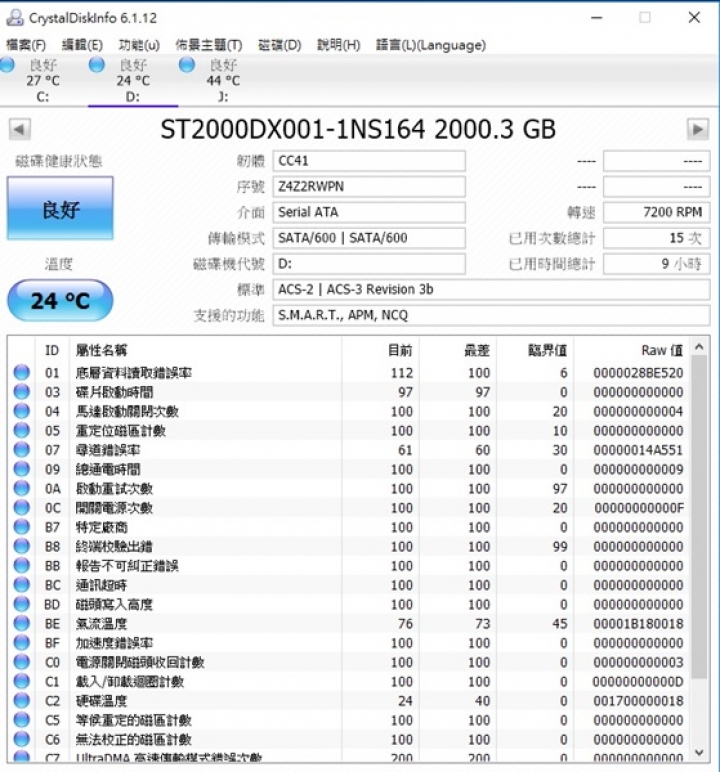The width and height of the screenshot is (720, 772).
Task: Open the 檔案(F) menu
Action: (x=26, y=45)
